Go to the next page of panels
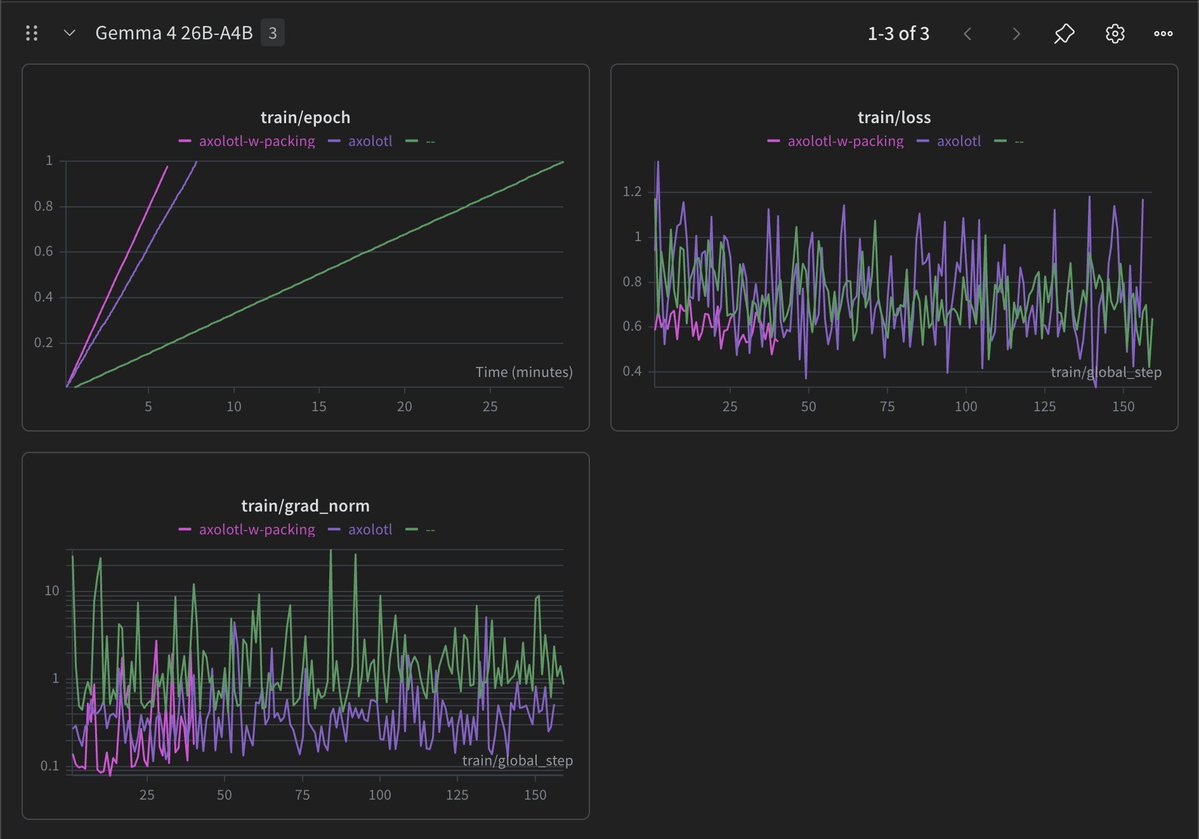 coord(1016,33)
